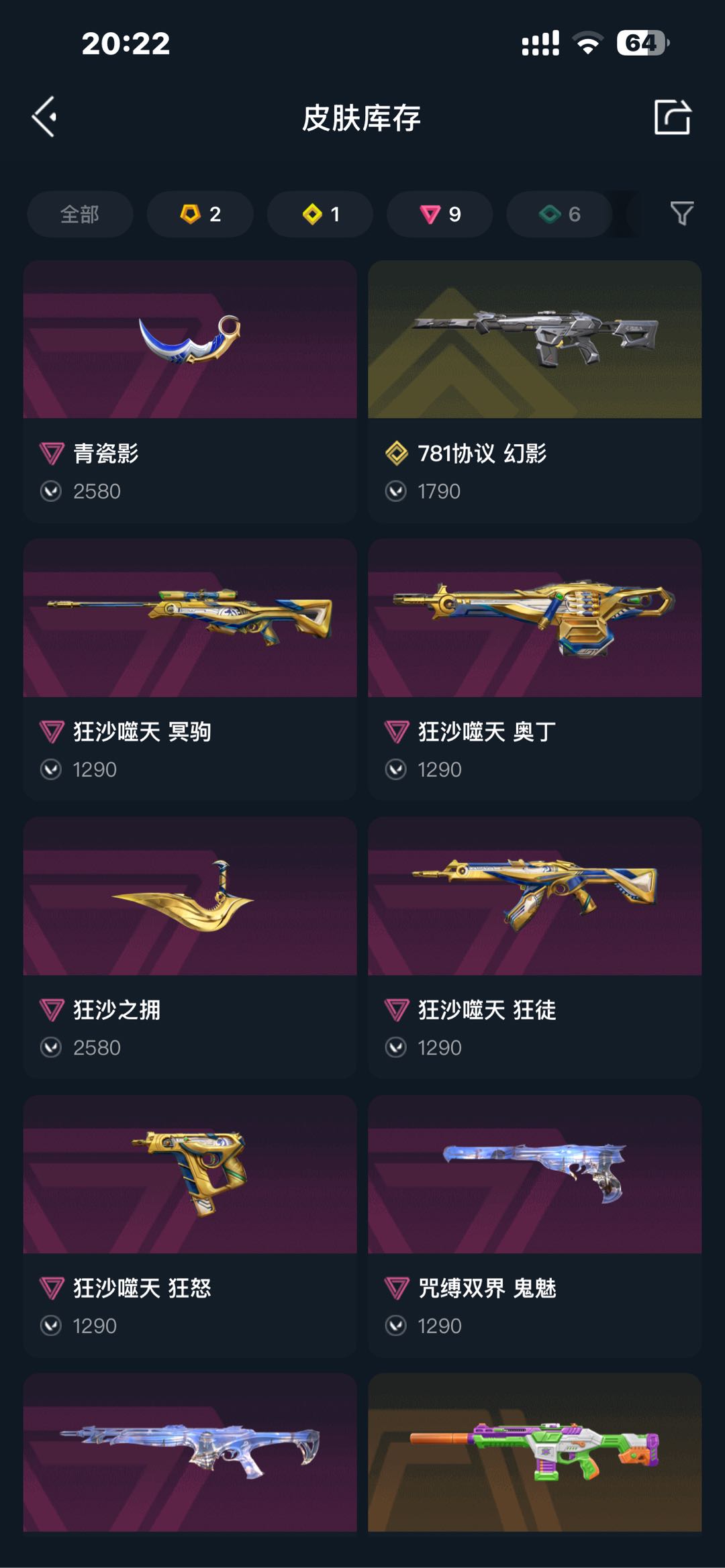Open the green purple toy rifle thumbnail
The width and height of the screenshot is (725, 1568).
click(x=535, y=1453)
